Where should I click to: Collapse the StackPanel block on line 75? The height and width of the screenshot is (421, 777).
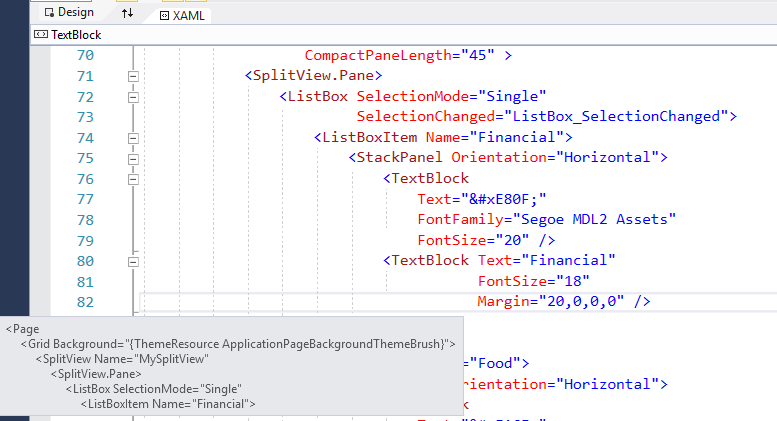pyautogui.click(x=132, y=158)
